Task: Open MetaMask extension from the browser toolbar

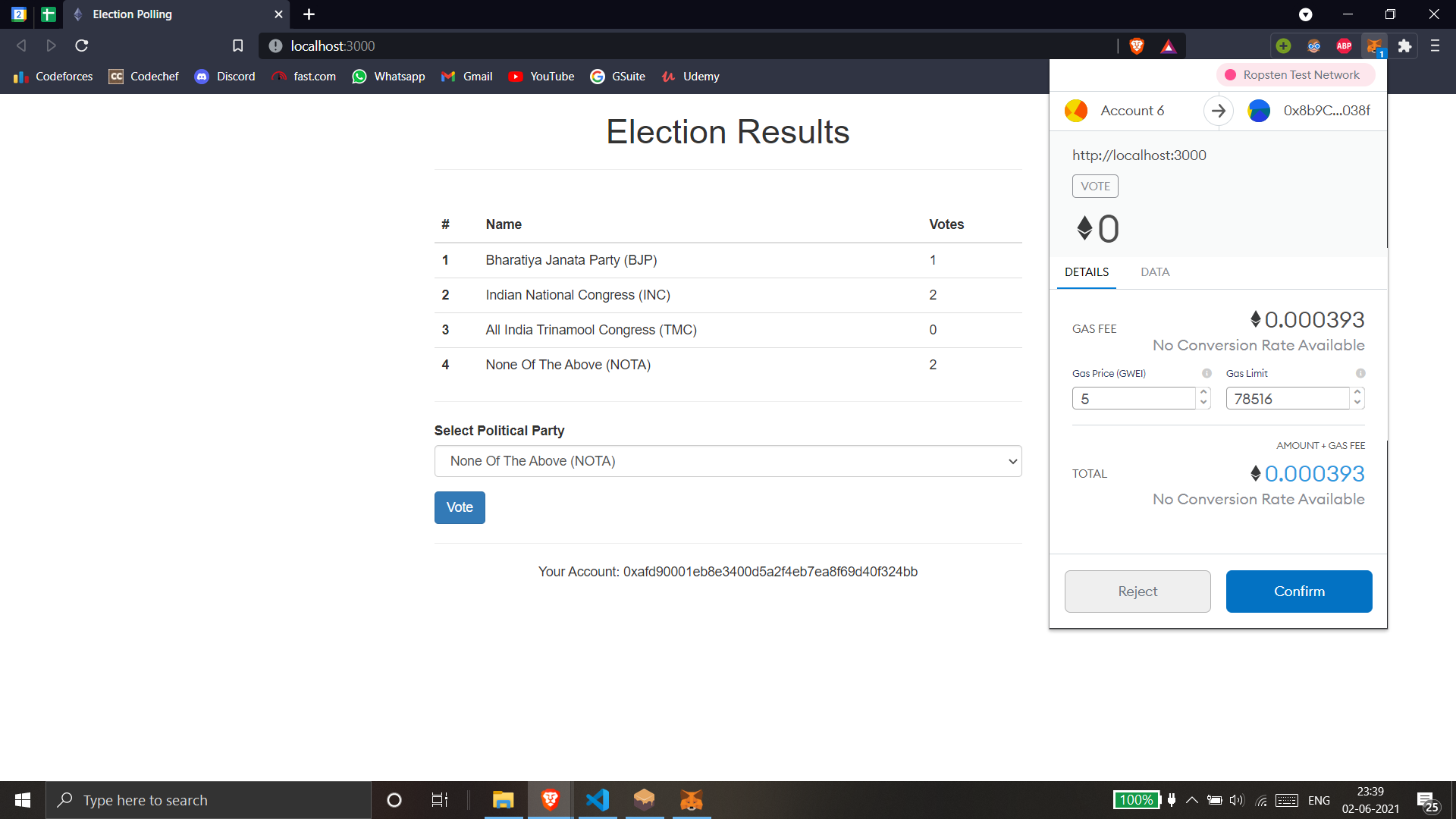Action: point(1374,45)
